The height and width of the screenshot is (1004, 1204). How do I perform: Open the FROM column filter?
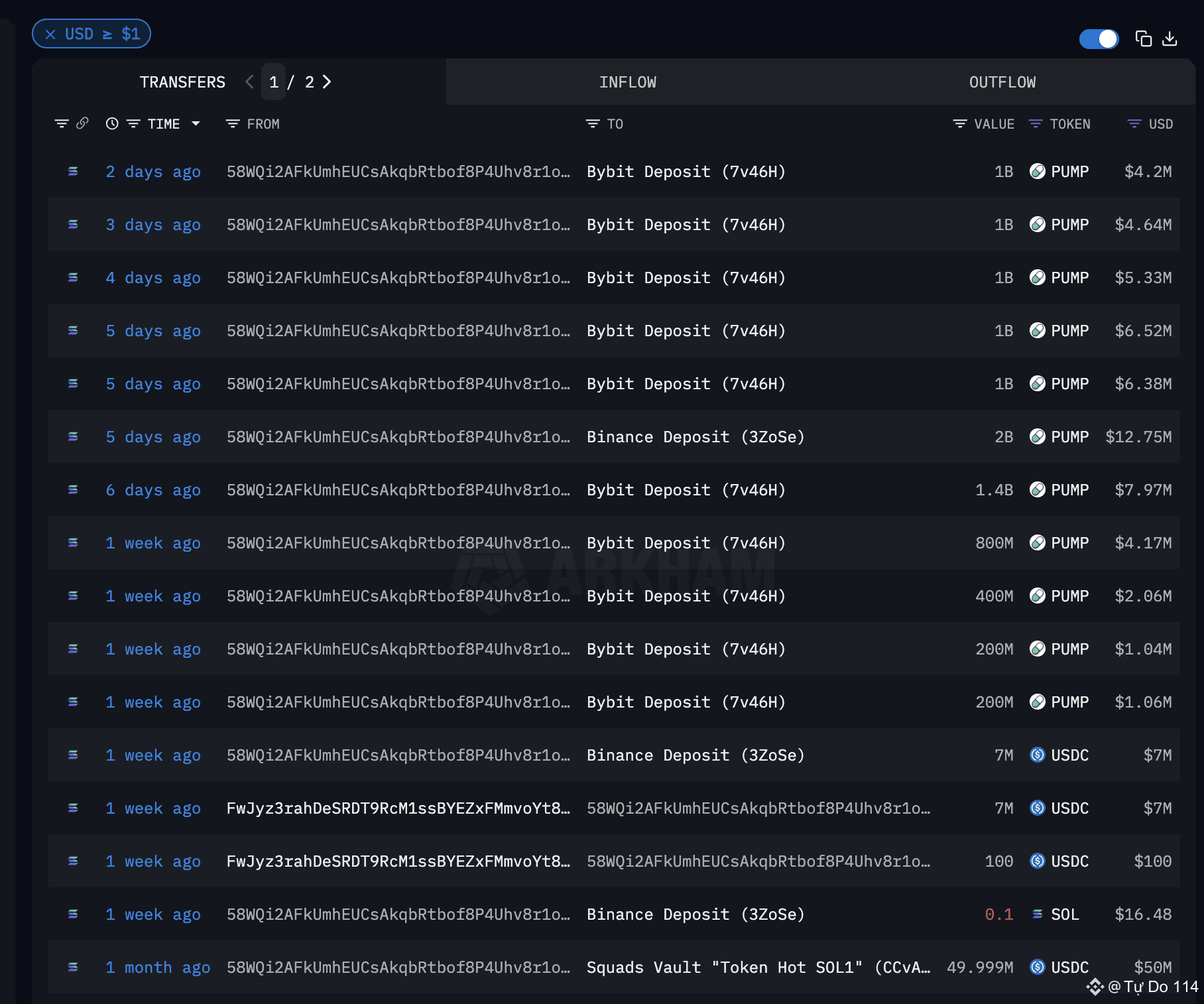tap(233, 124)
